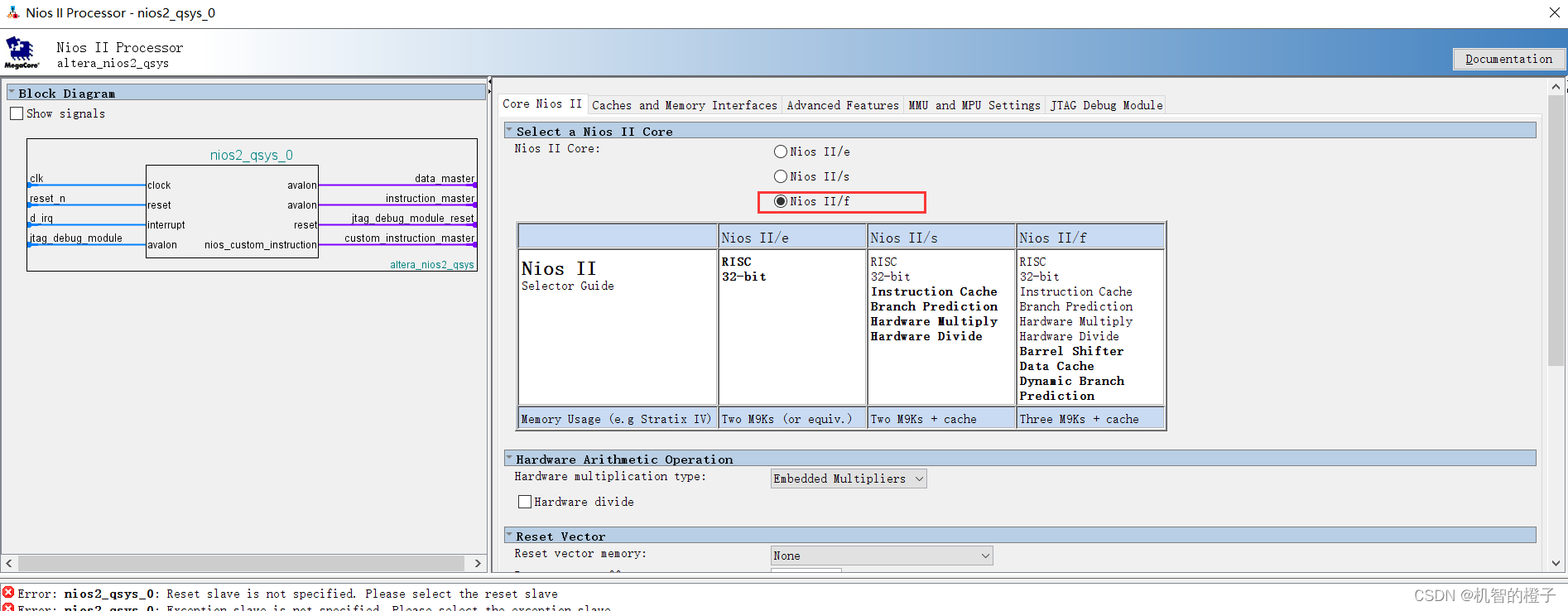Toggle the Show signals checkbox
Screen dimensions: 1568x611
click(x=17, y=113)
